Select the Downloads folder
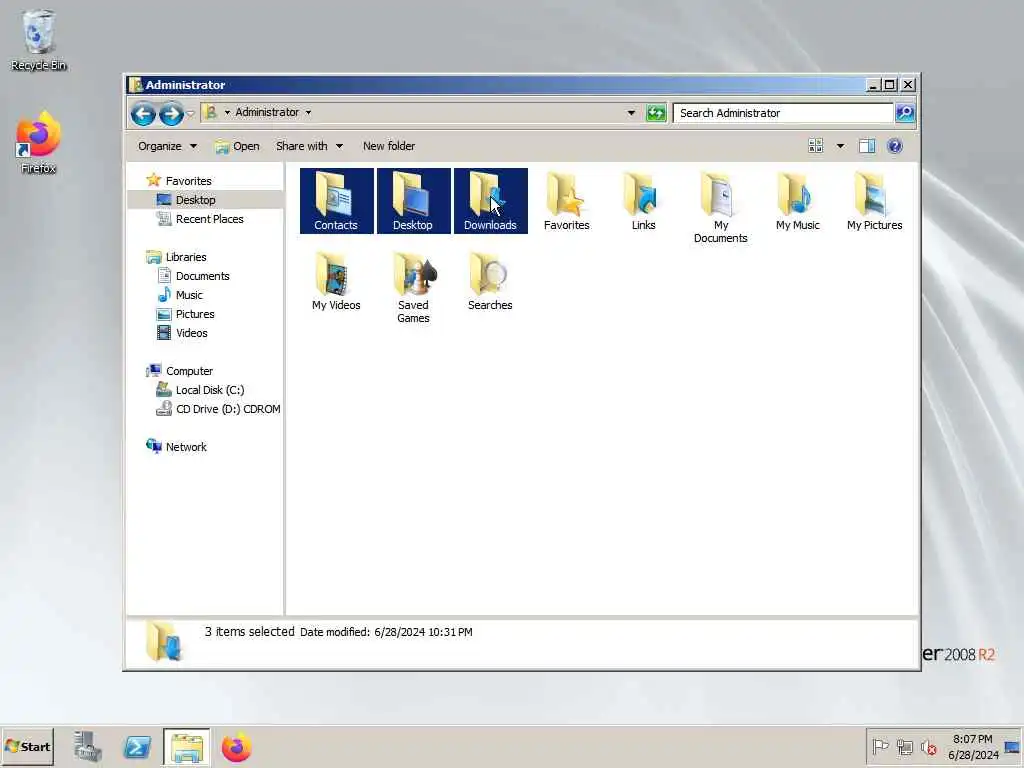 (490, 201)
